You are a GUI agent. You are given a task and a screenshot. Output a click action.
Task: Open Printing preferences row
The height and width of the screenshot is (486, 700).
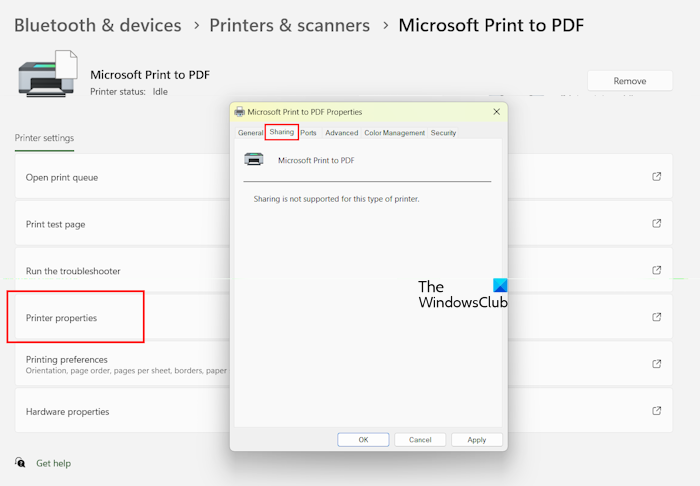tap(344, 364)
